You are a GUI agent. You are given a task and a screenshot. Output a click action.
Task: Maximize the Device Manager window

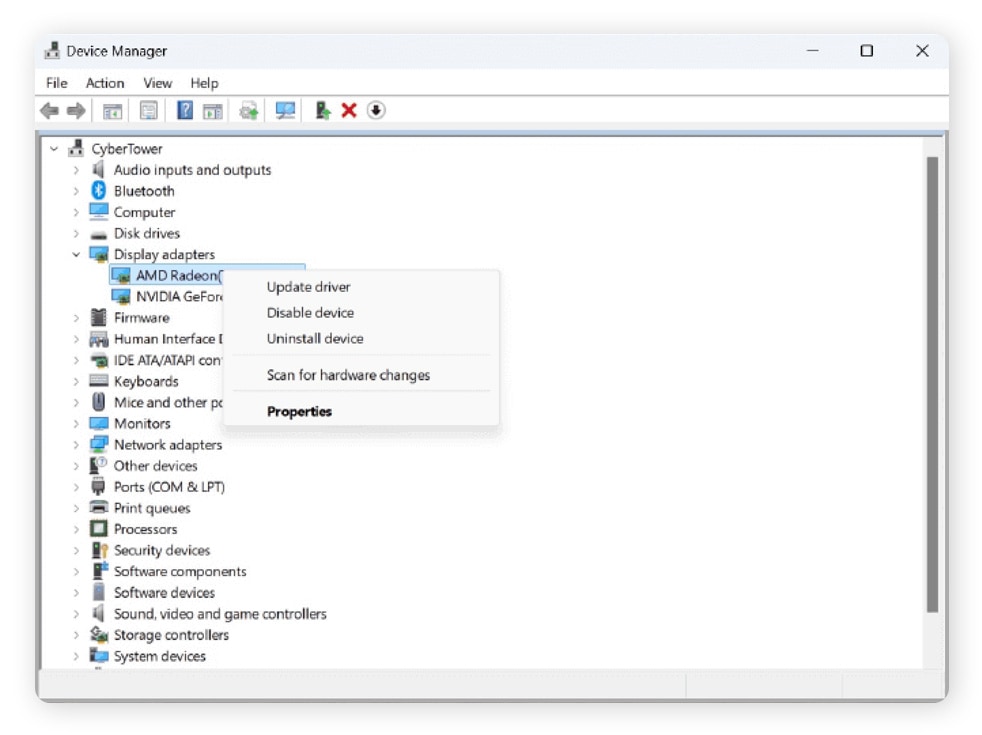[867, 51]
